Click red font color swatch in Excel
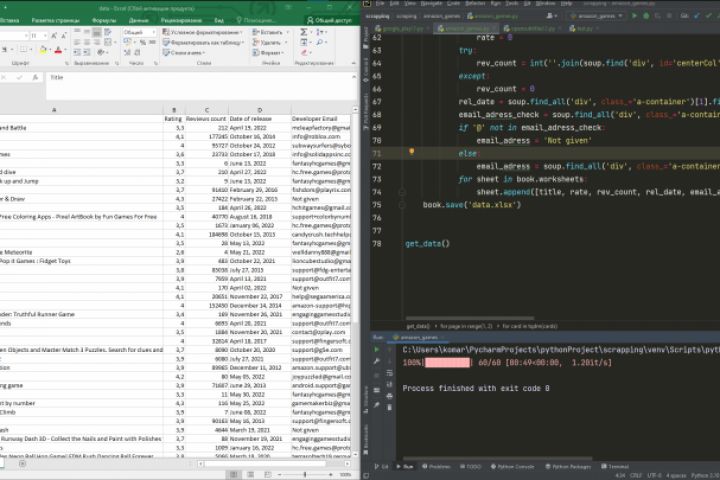The width and height of the screenshot is (720, 480). tap(58, 50)
